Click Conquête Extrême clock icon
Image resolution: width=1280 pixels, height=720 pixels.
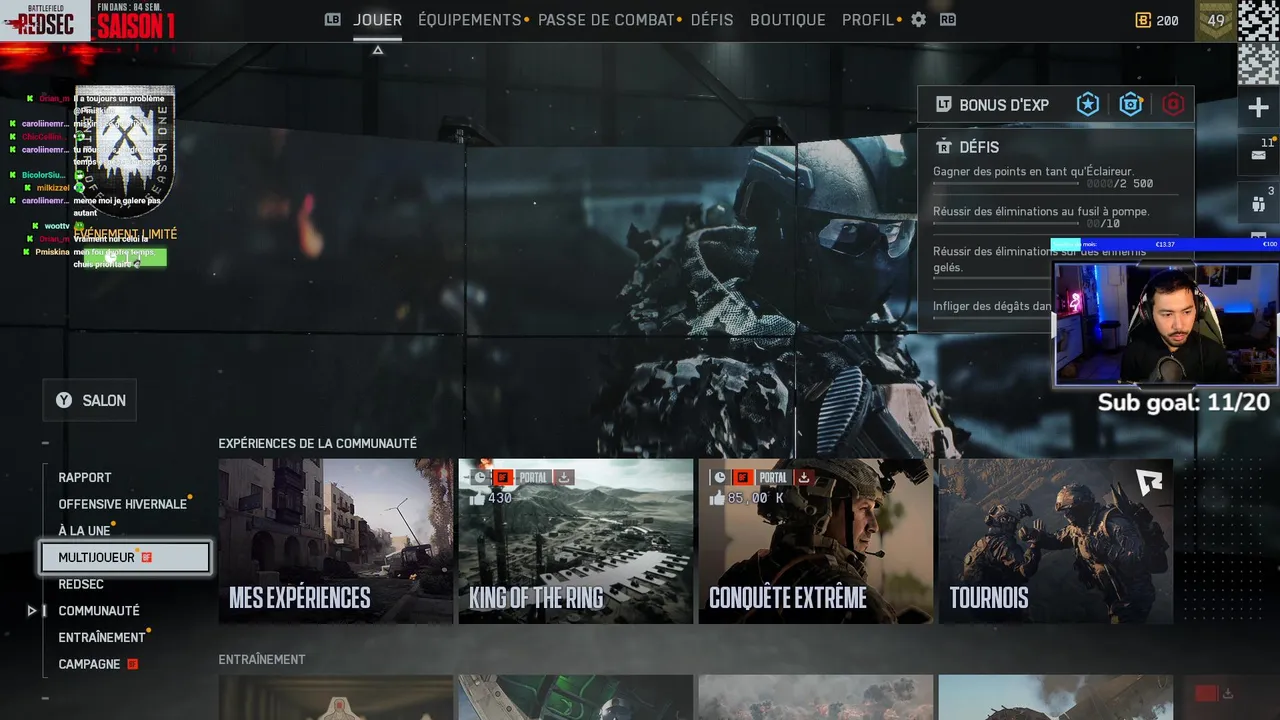point(720,477)
